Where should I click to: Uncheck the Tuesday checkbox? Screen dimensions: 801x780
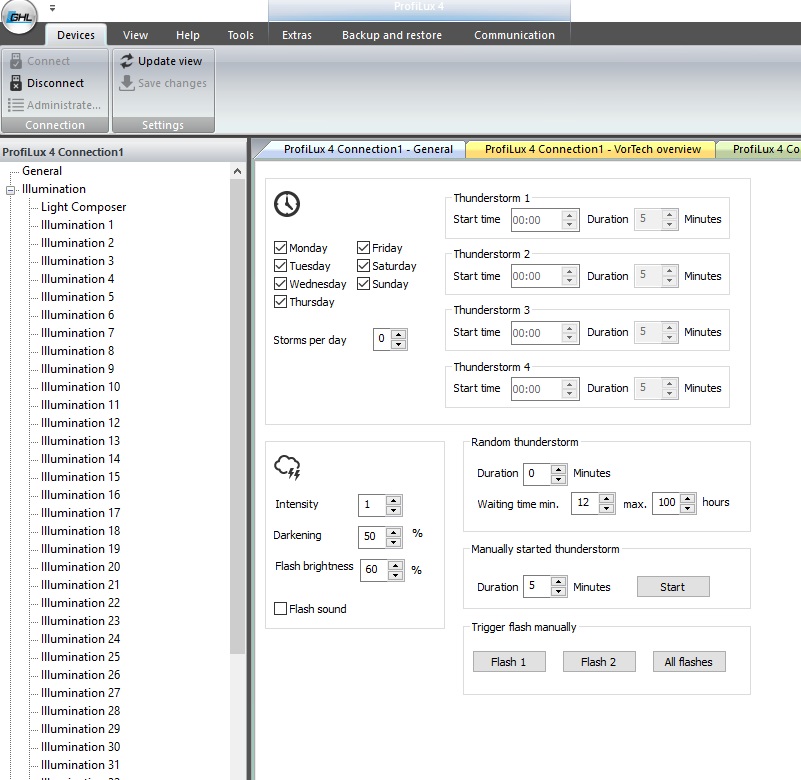click(280, 266)
